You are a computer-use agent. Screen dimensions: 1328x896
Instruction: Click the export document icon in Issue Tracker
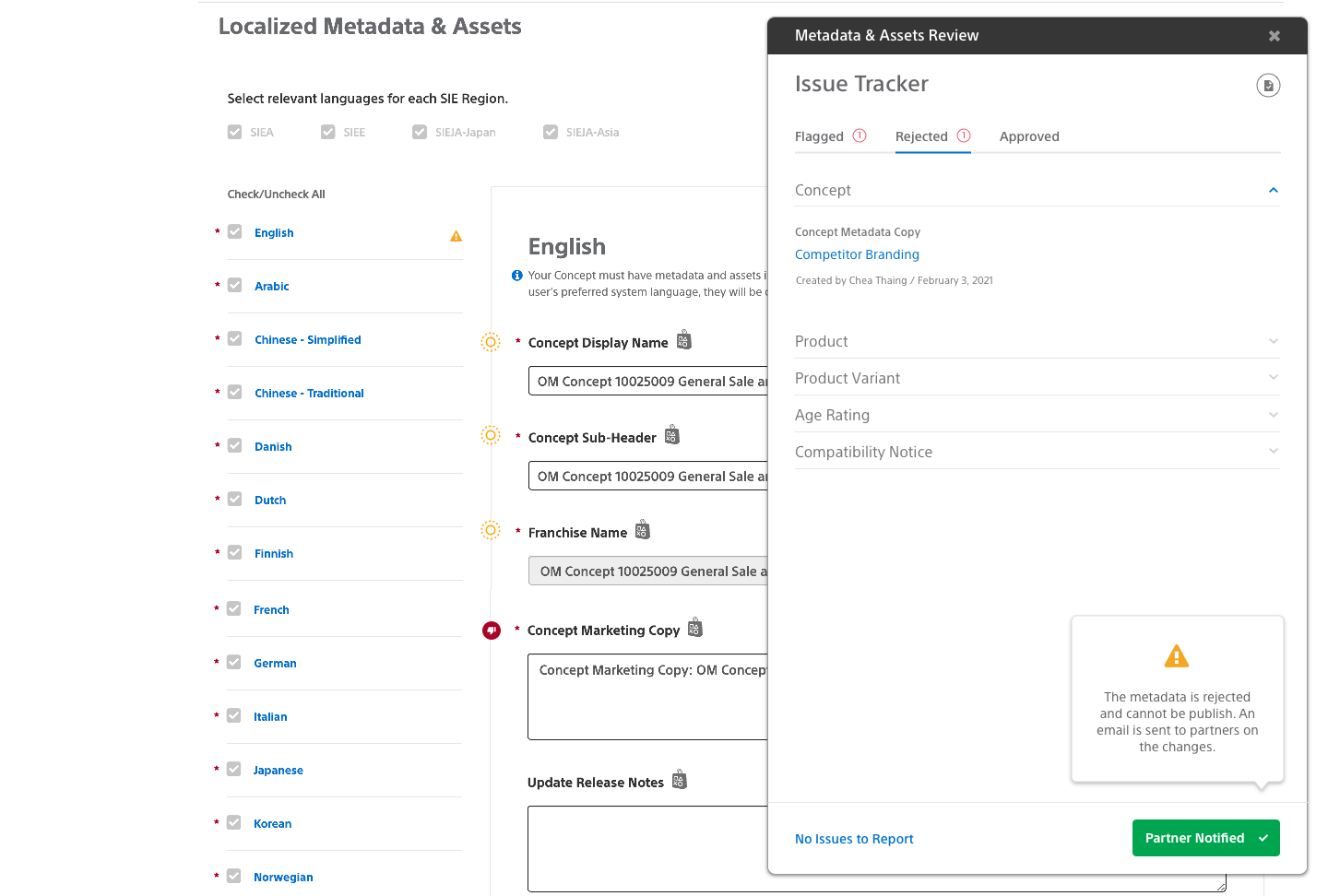click(x=1268, y=86)
